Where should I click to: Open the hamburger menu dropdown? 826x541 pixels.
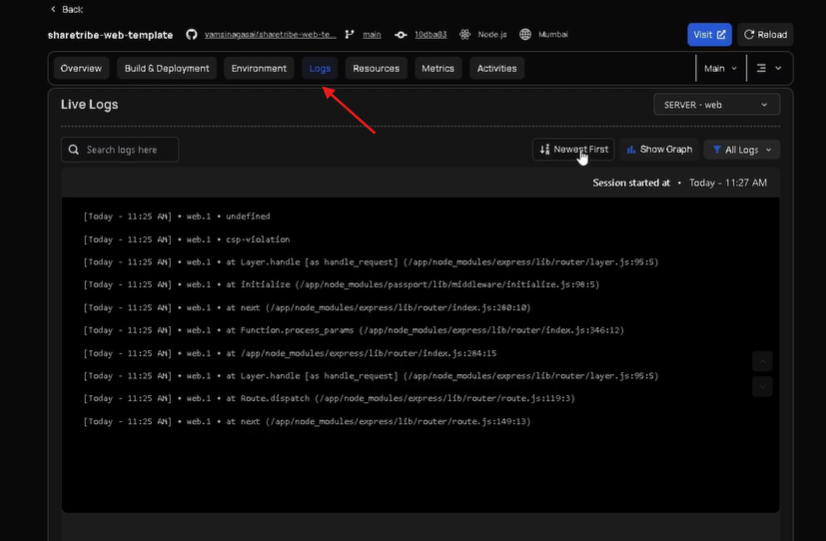point(769,68)
